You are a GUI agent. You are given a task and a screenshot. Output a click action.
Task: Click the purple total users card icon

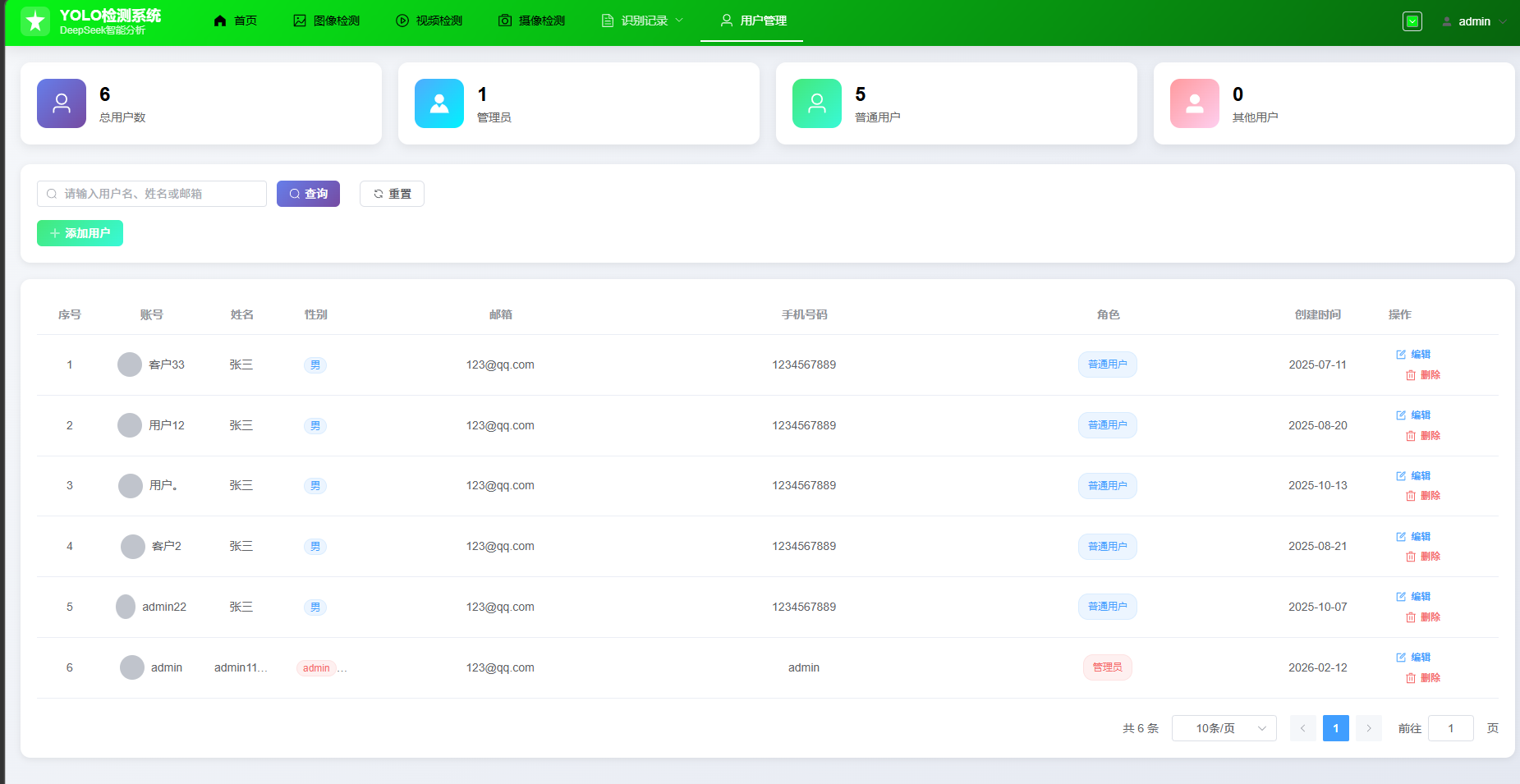point(62,103)
